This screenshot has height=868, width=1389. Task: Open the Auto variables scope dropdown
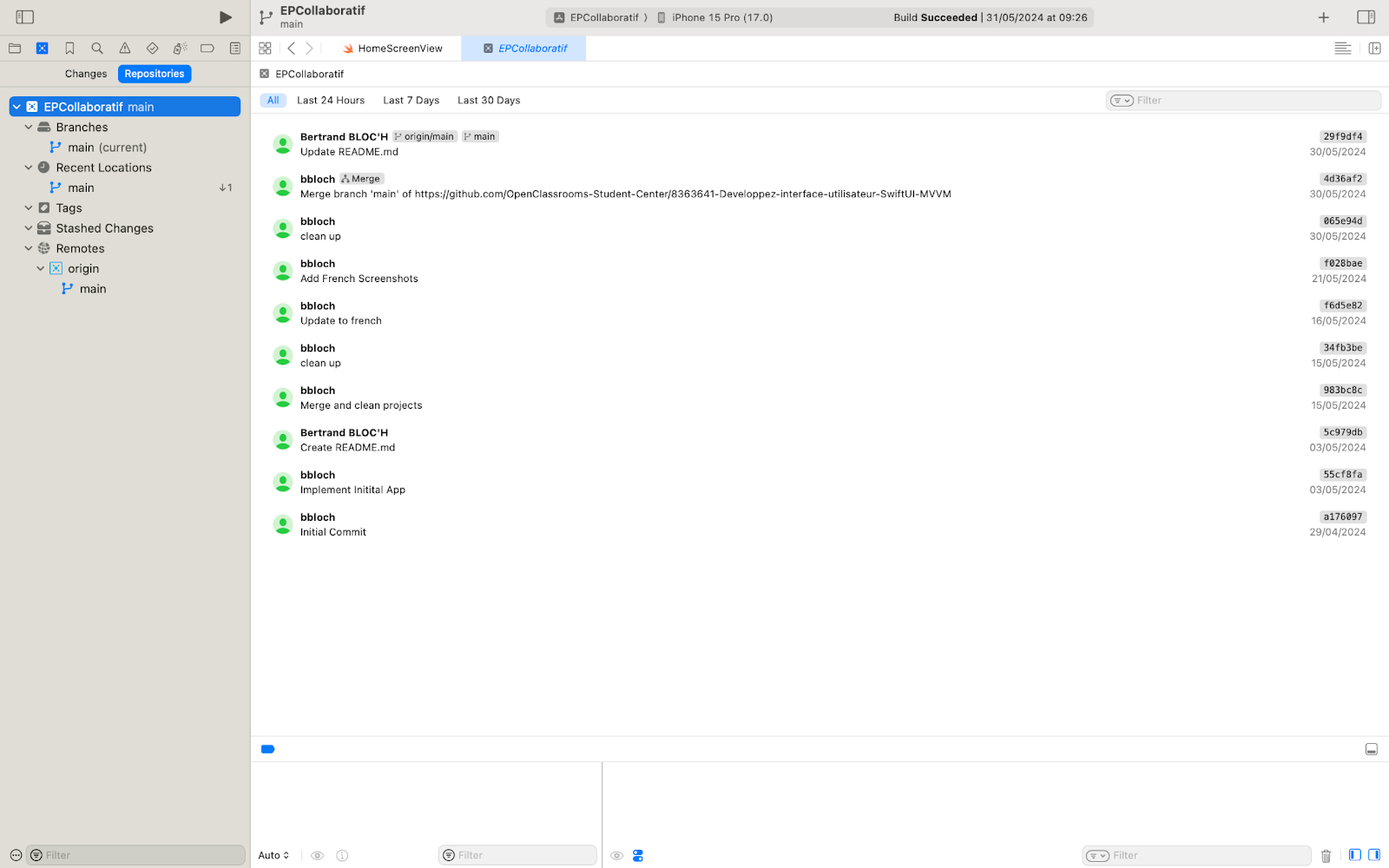pos(273,856)
